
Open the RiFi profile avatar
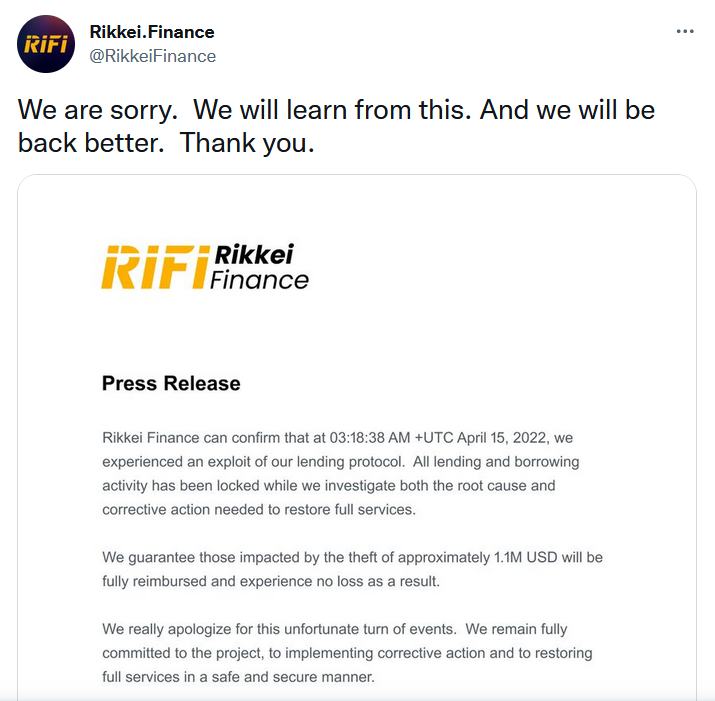[x=46, y=44]
